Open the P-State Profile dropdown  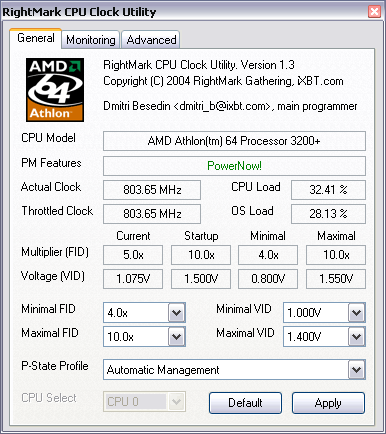coord(356,370)
